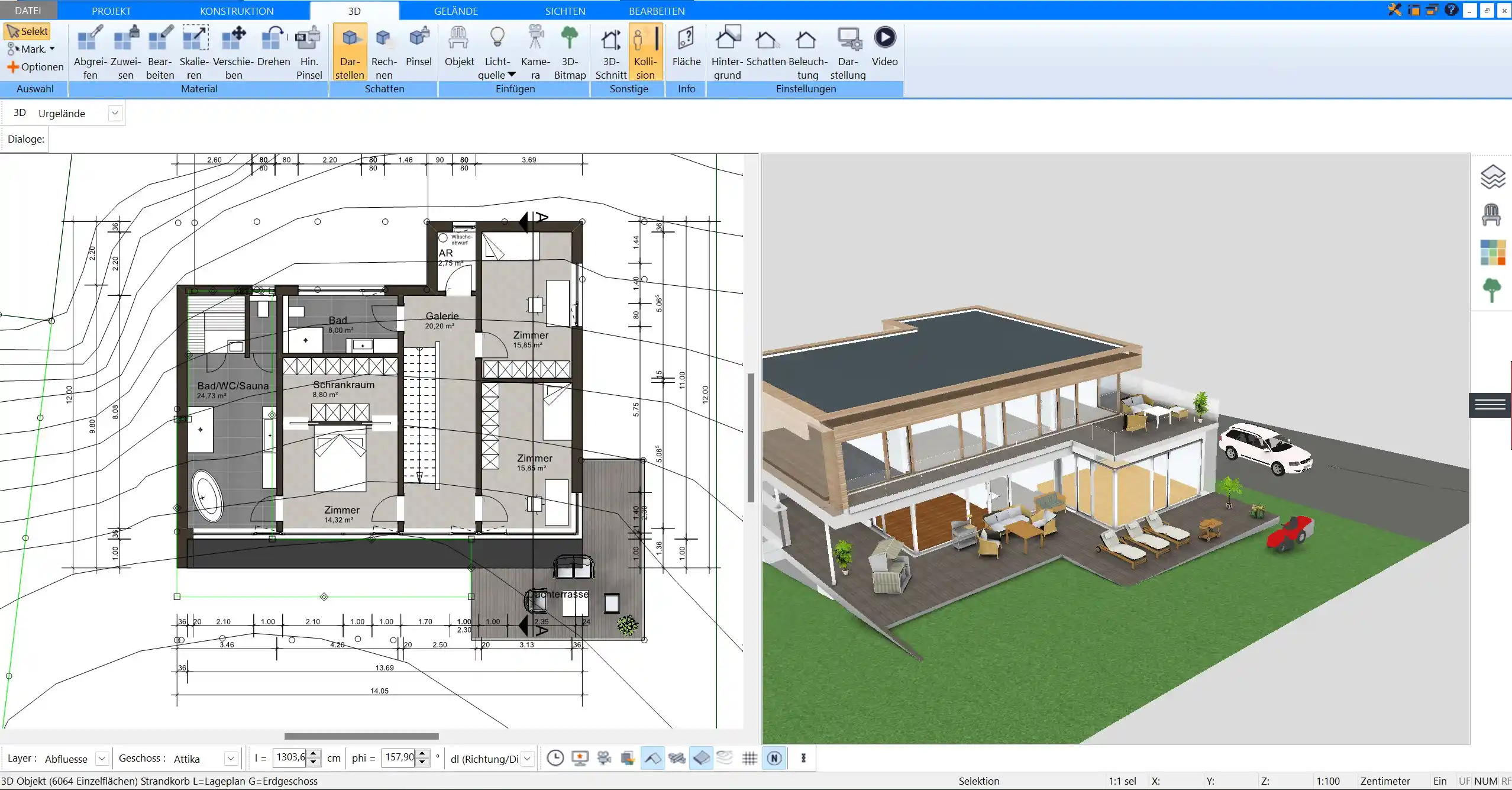
Task: Toggle the Darstellen shadow display
Action: point(350,52)
